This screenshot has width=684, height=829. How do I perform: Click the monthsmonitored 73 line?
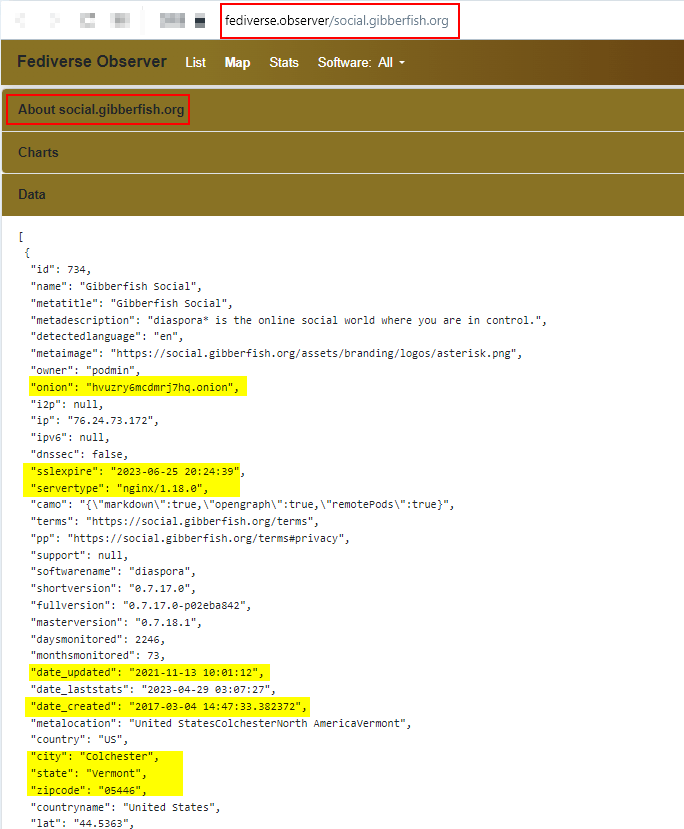pyautogui.click(x=98, y=656)
